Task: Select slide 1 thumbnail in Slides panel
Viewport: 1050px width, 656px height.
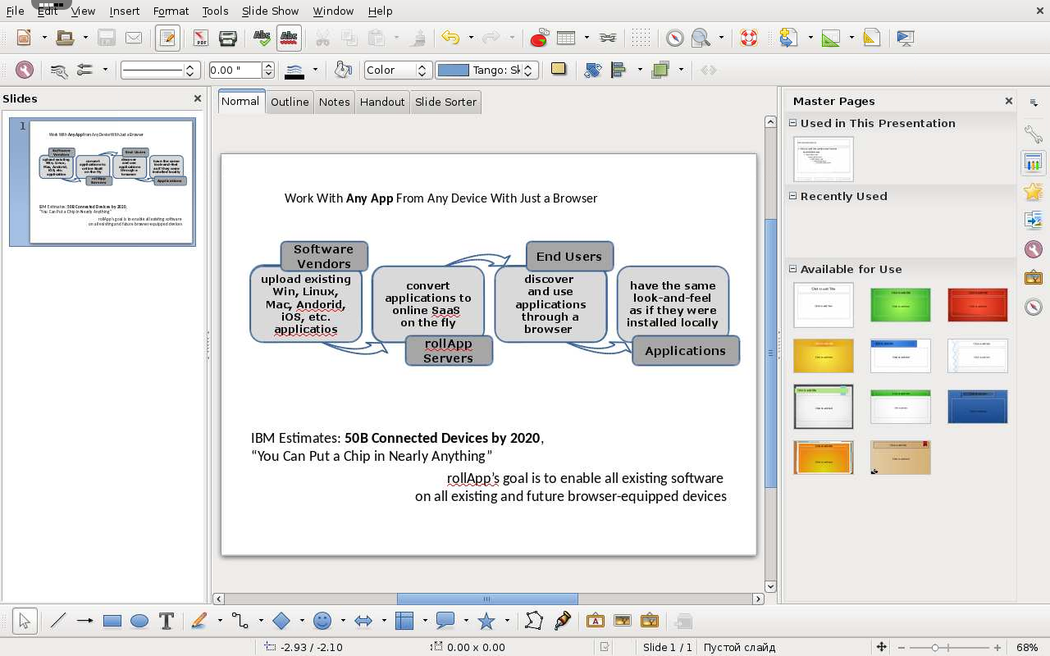Action: pos(112,181)
